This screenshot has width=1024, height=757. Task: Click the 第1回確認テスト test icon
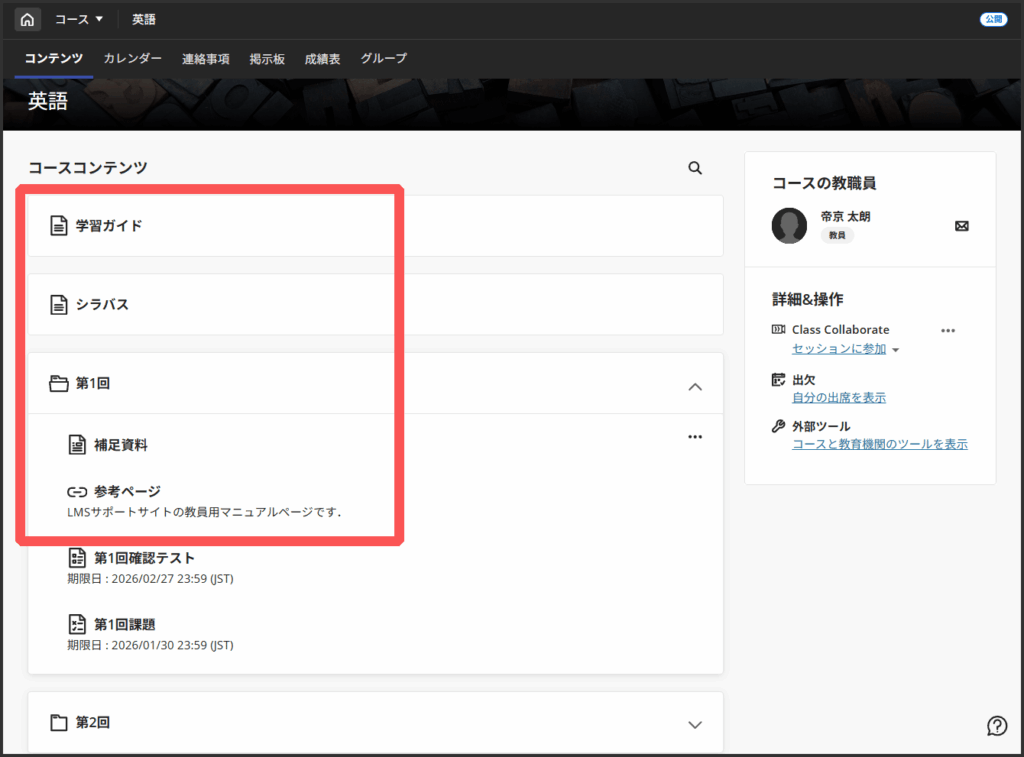coord(77,558)
